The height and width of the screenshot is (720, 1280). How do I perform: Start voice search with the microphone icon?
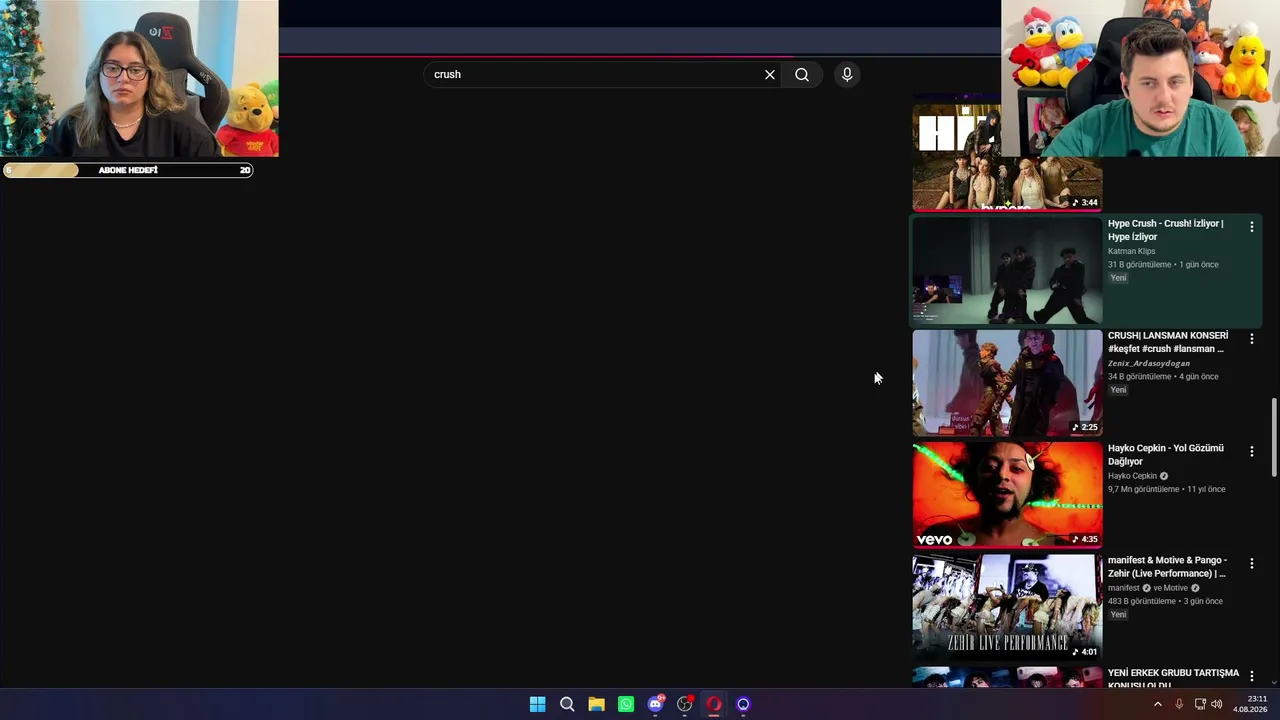pyautogui.click(x=847, y=74)
